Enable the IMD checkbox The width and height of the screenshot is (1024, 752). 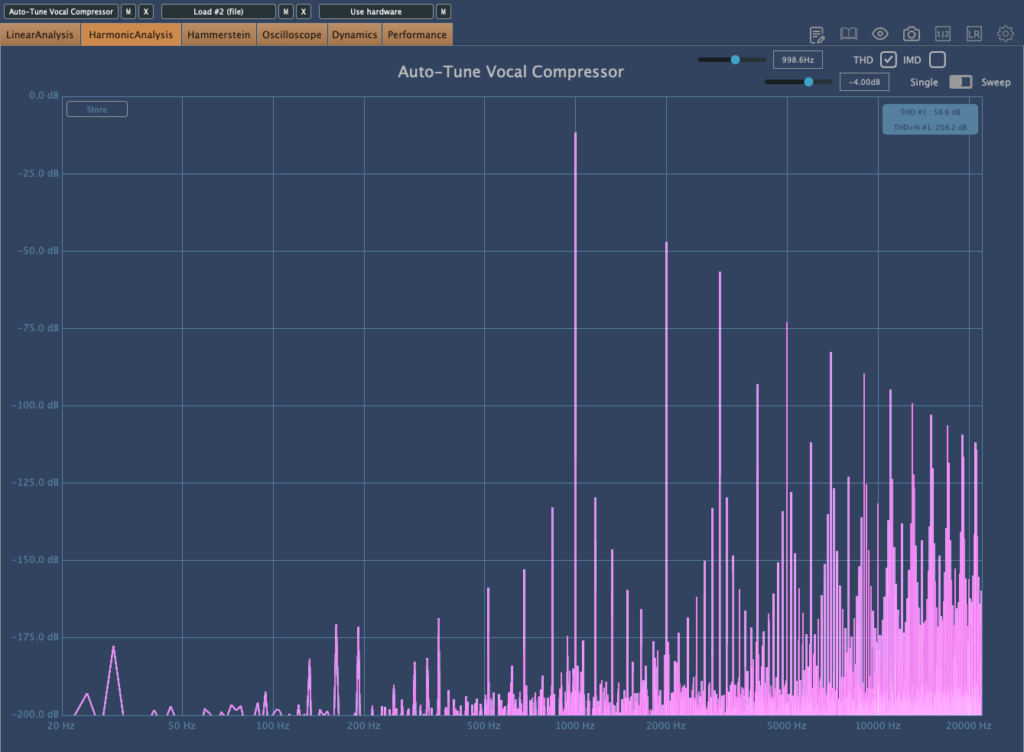click(x=937, y=59)
